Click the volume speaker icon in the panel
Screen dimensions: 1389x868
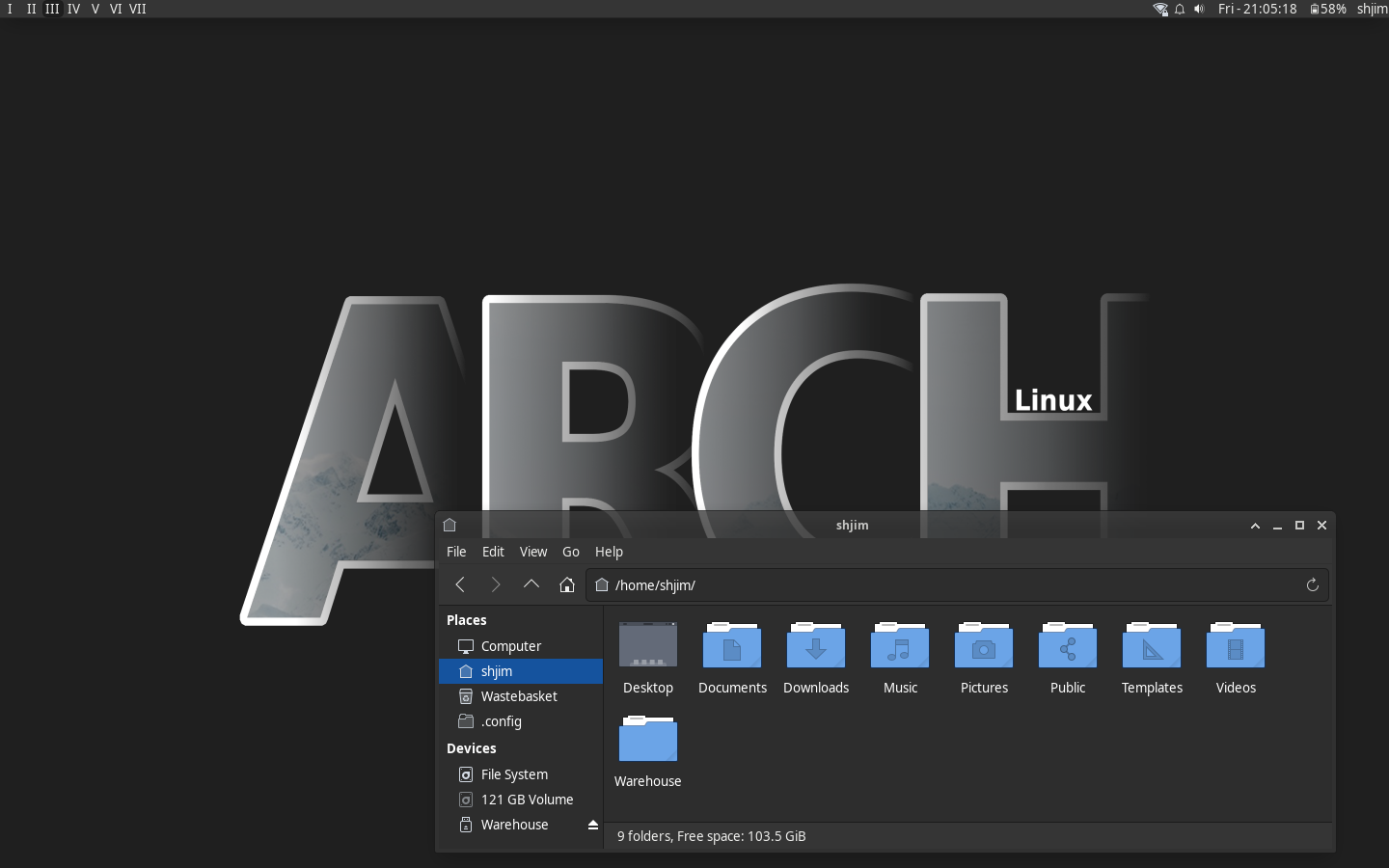pos(1199,9)
